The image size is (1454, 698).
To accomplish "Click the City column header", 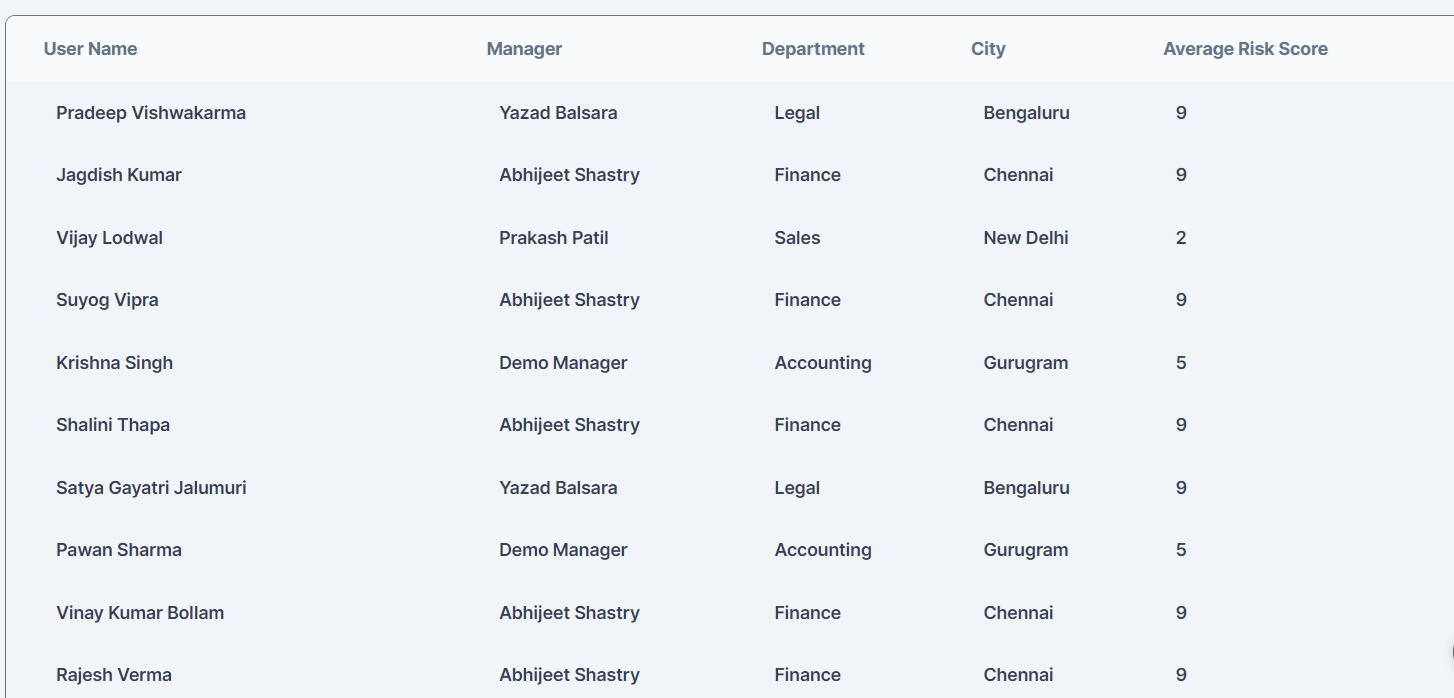I will [988, 49].
